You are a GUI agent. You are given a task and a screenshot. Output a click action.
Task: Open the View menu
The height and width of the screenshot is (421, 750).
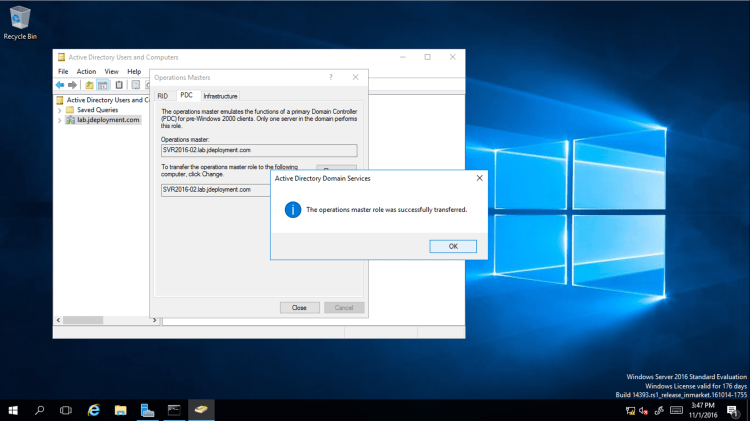point(111,72)
